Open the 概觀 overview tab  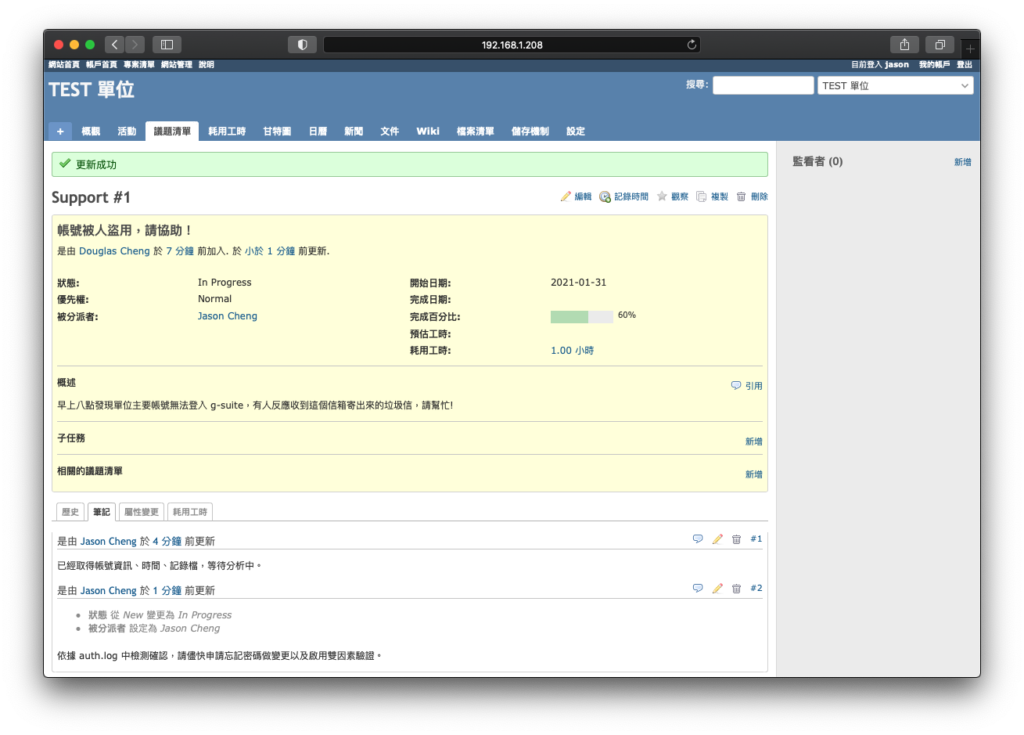click(91, 131)
